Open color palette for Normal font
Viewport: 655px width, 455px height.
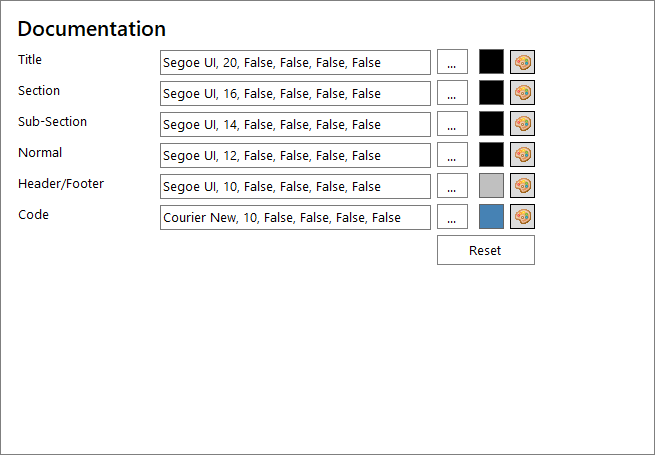522,155
